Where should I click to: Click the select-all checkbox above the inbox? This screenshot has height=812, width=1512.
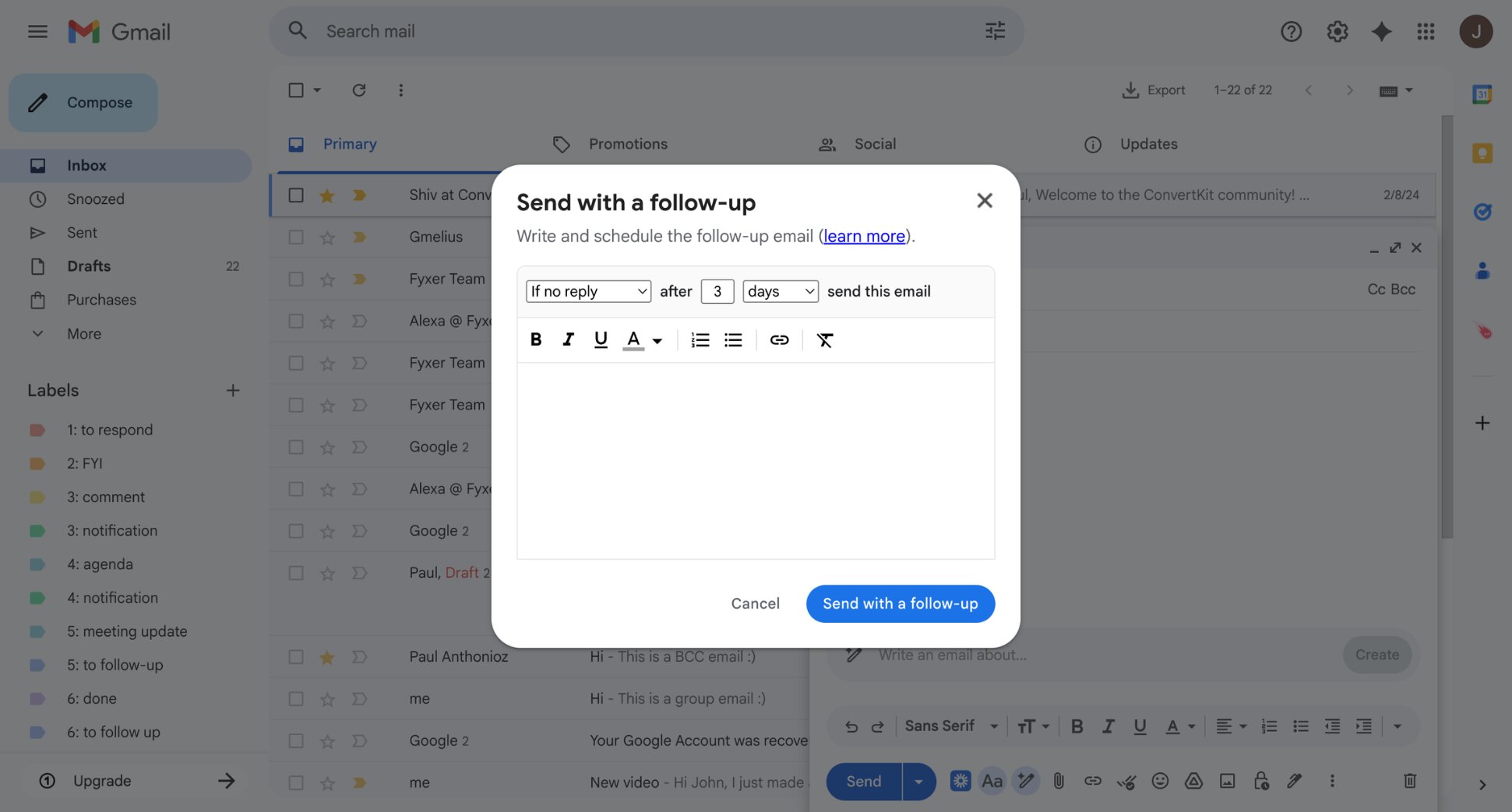pyautogui.click(x=297, y=90)
